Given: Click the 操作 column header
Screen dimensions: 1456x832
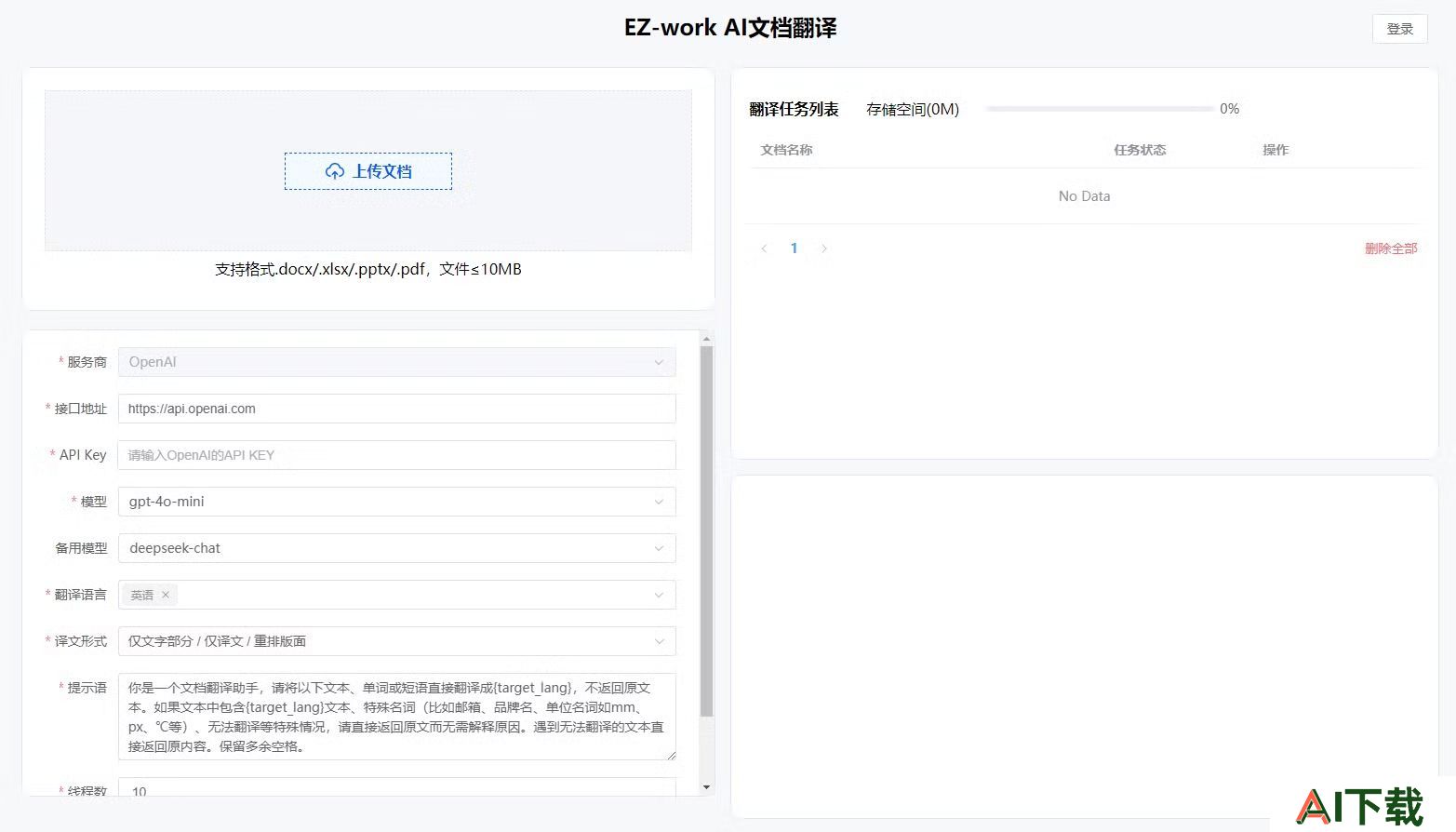Looking at the screenshot, I should (1276, 150).
